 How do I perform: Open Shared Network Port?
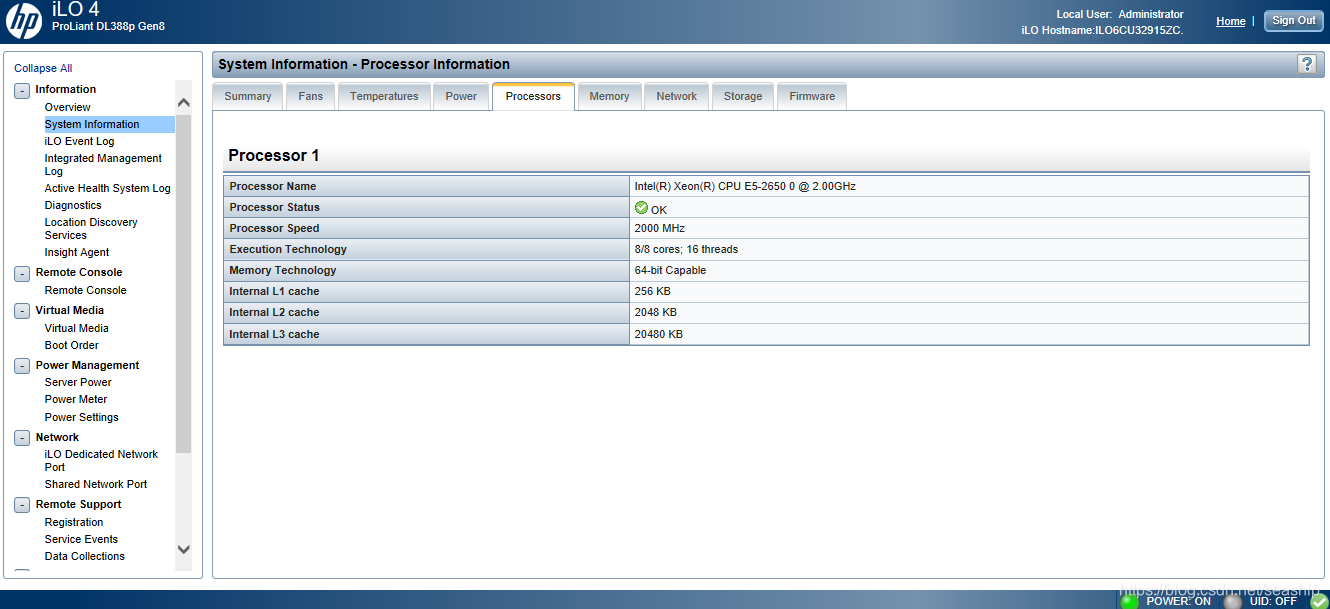96,484
